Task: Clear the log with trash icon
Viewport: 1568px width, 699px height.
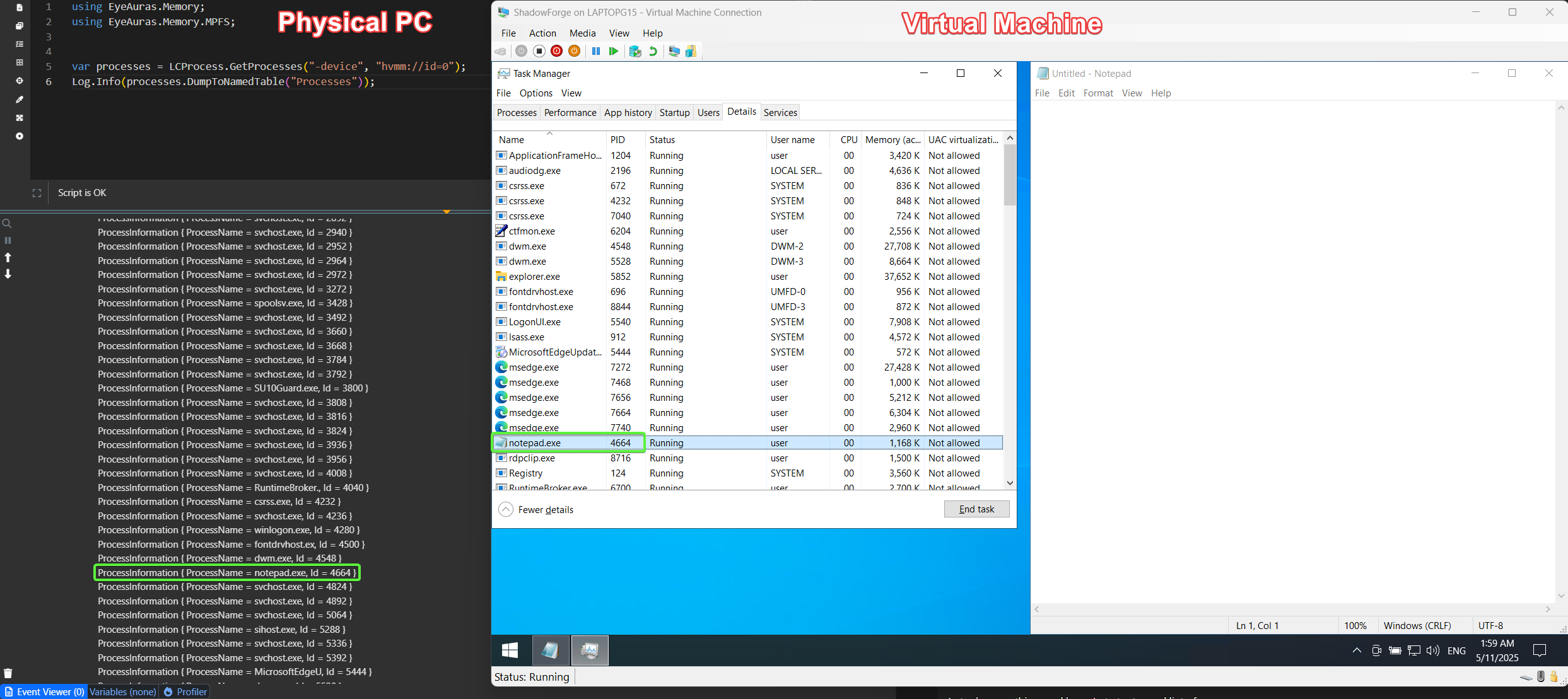Action: [8, 673]
